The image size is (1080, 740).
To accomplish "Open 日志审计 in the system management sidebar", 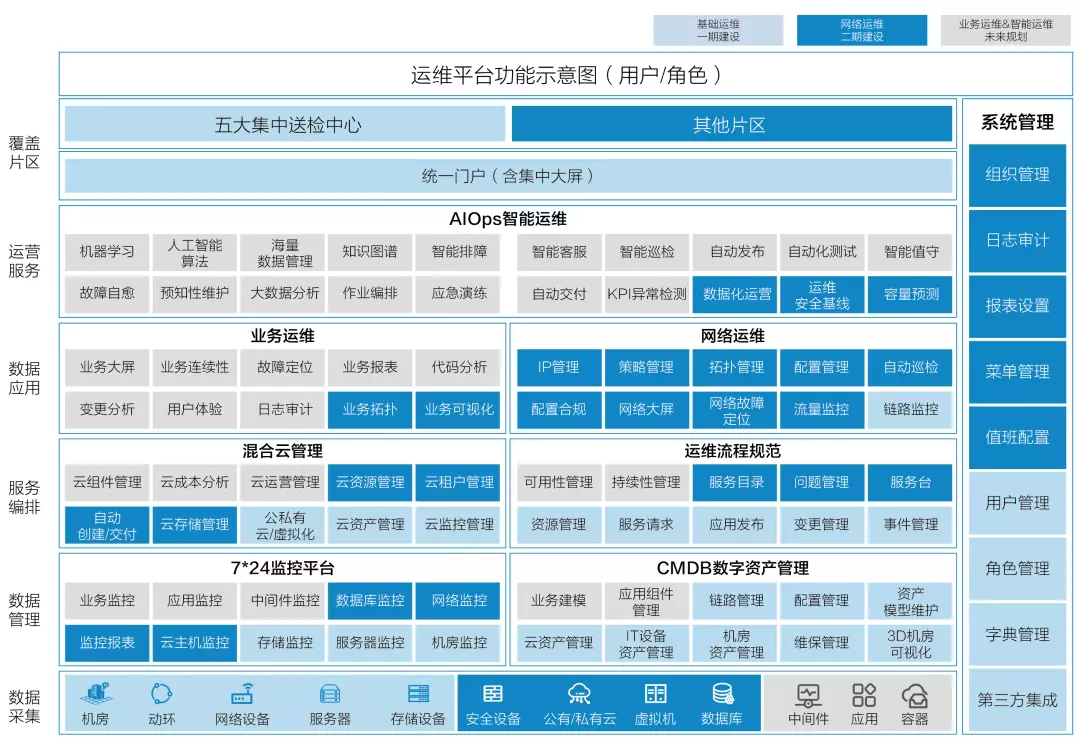I will [x=1017, y=241].
